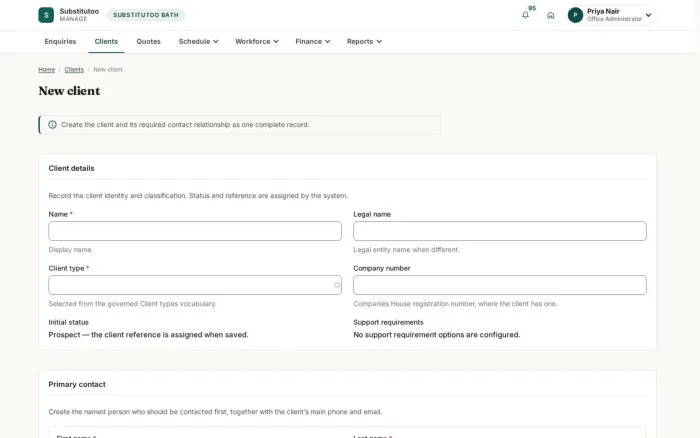Expand the Priya Nair user menu chevron
700x438 pixels.
click(x=648, y=15)
